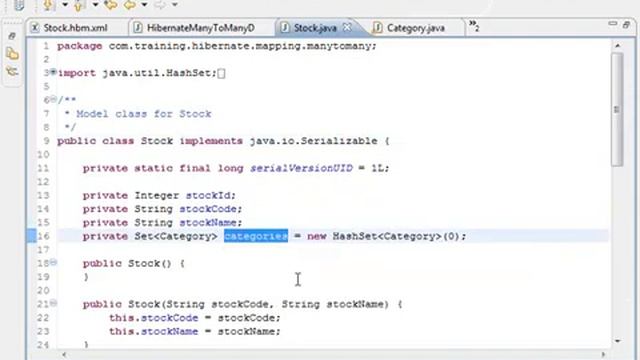Screen dimensions: 640x360
Task: Click highlighted 'categories' variable
Action: 256,236
